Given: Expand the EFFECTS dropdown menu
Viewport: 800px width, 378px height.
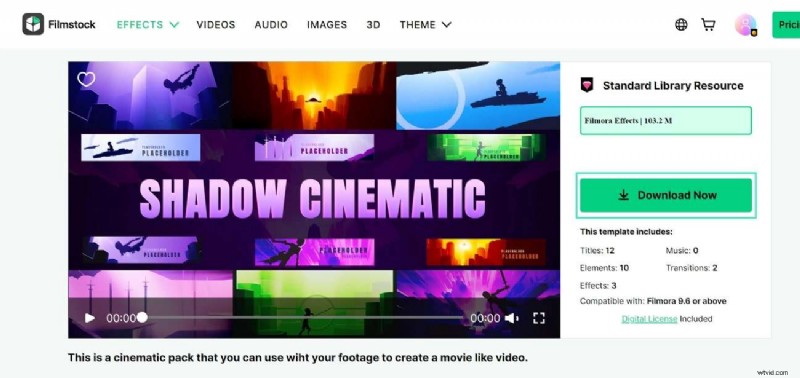Looking at the screenshot, I should (x=148, y=24).
